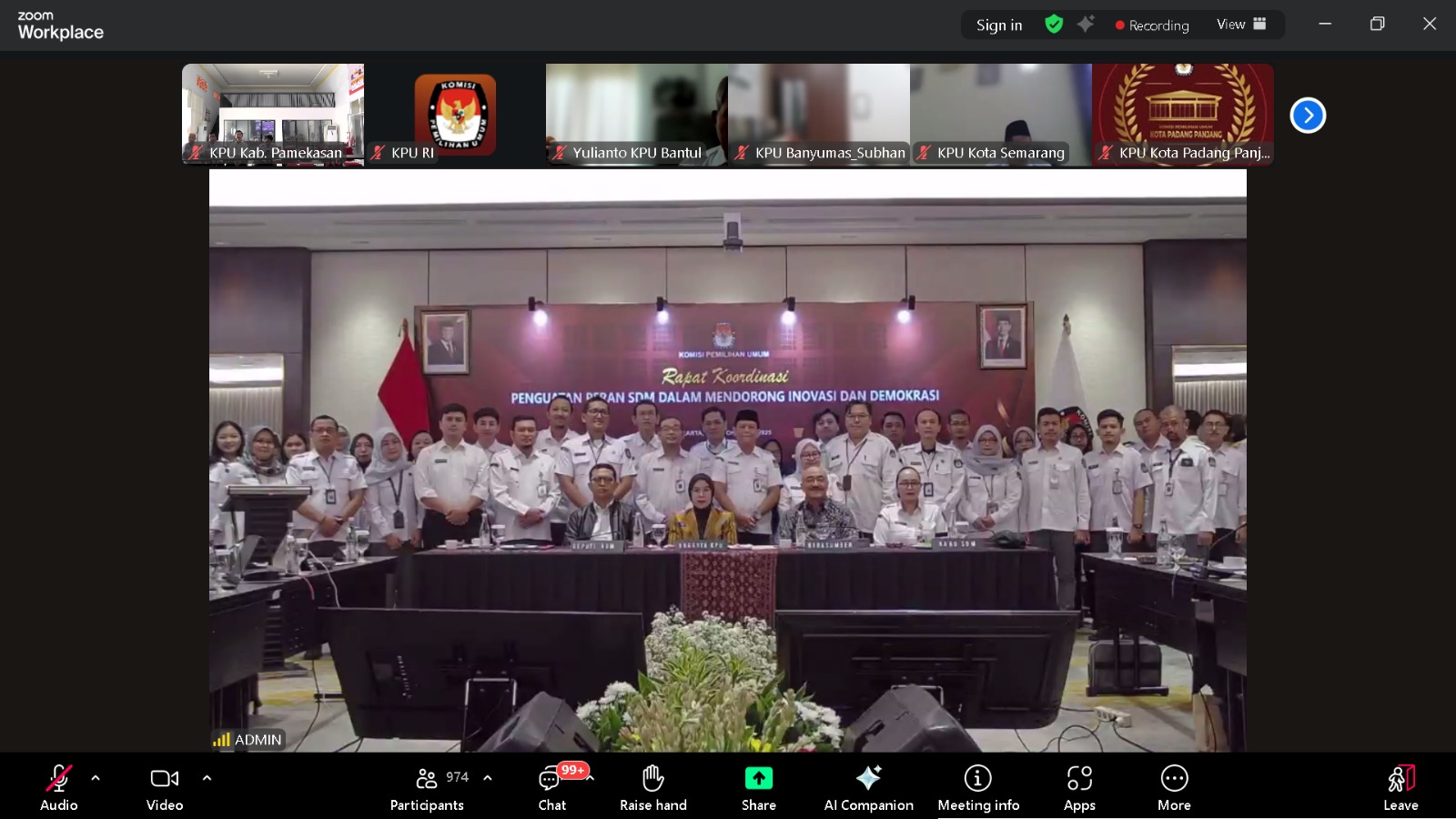The width and height of the screenshot is (1456, 819).
Task: Click the green Share screen icon
Action: tap(758, 778)
